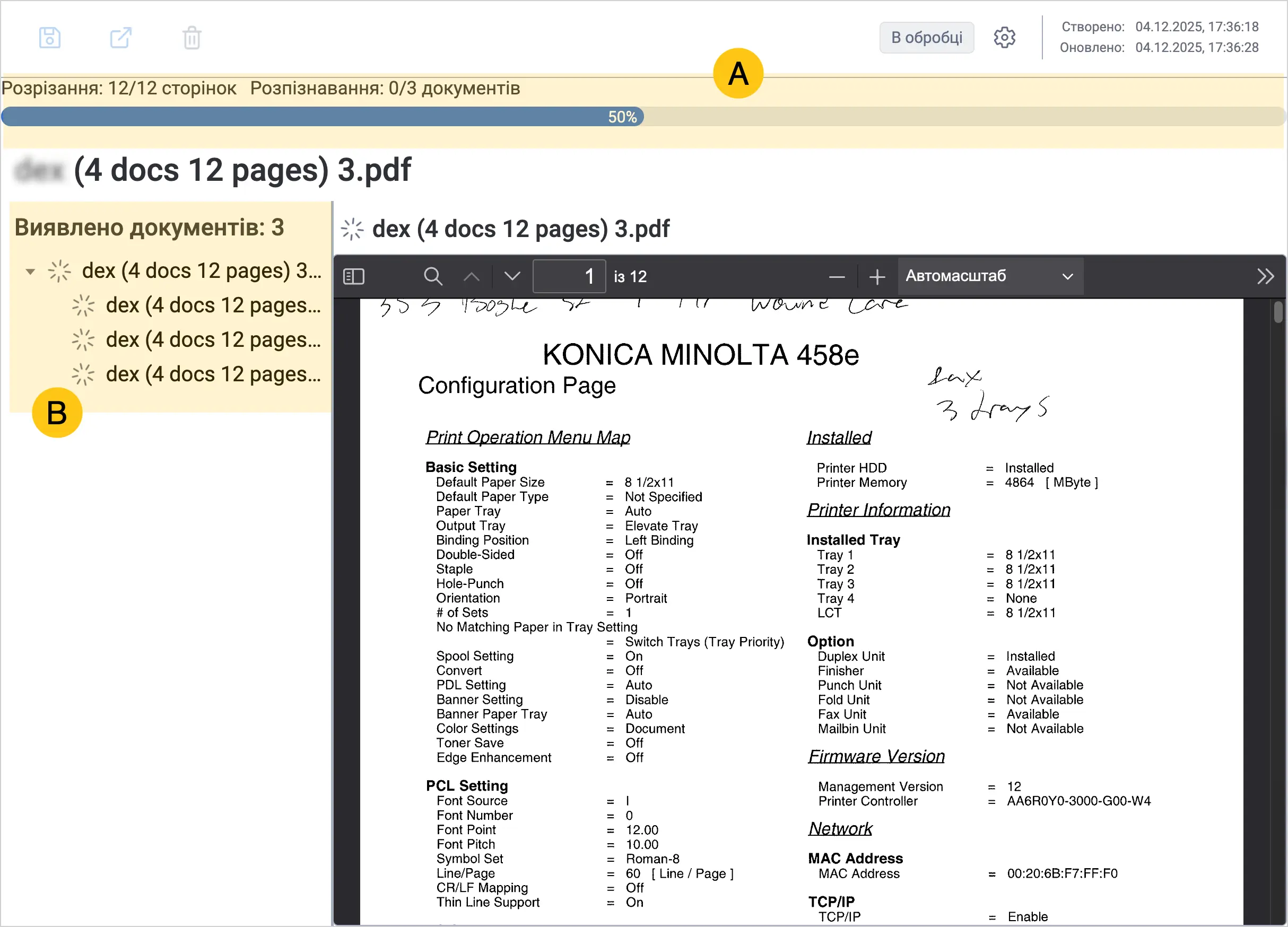Collapse the root document tree node
Screen dimensions: 1288x927
31,272
